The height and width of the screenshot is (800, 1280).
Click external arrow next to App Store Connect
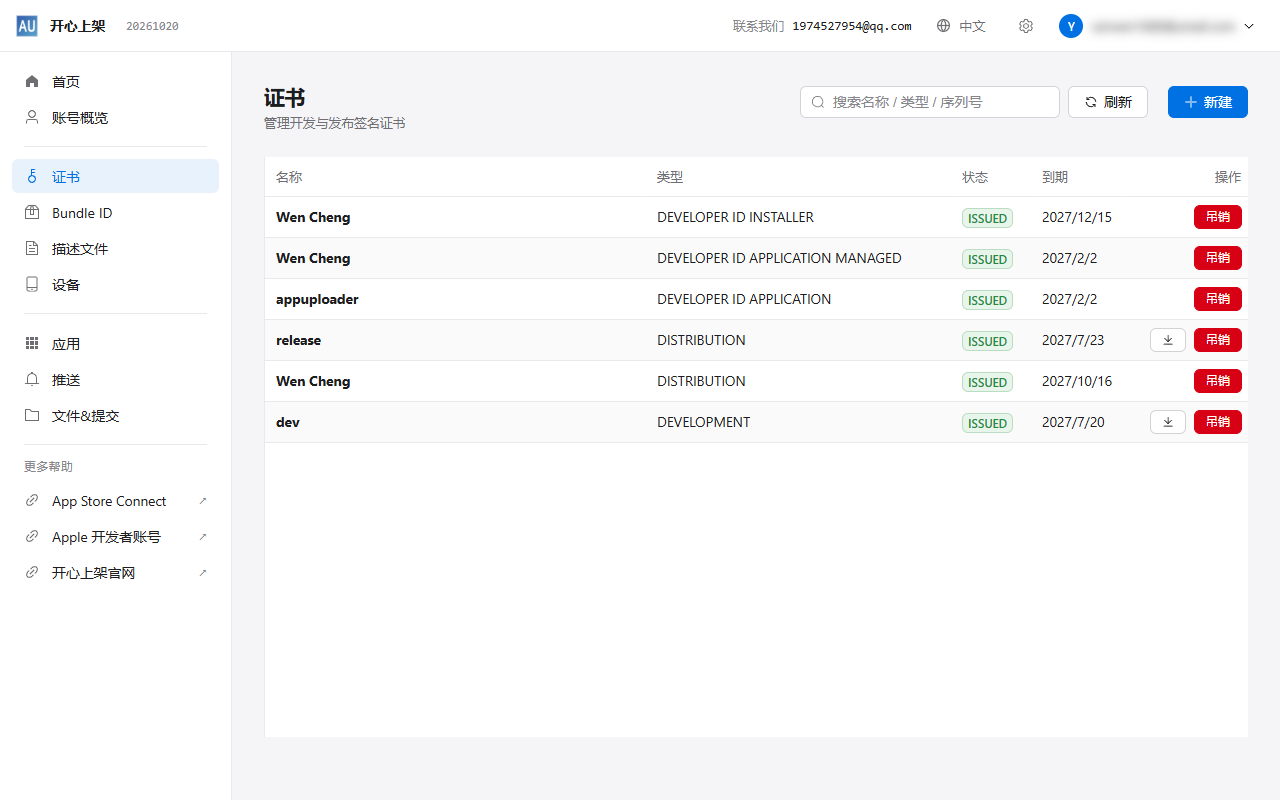(x=203, y=501)
